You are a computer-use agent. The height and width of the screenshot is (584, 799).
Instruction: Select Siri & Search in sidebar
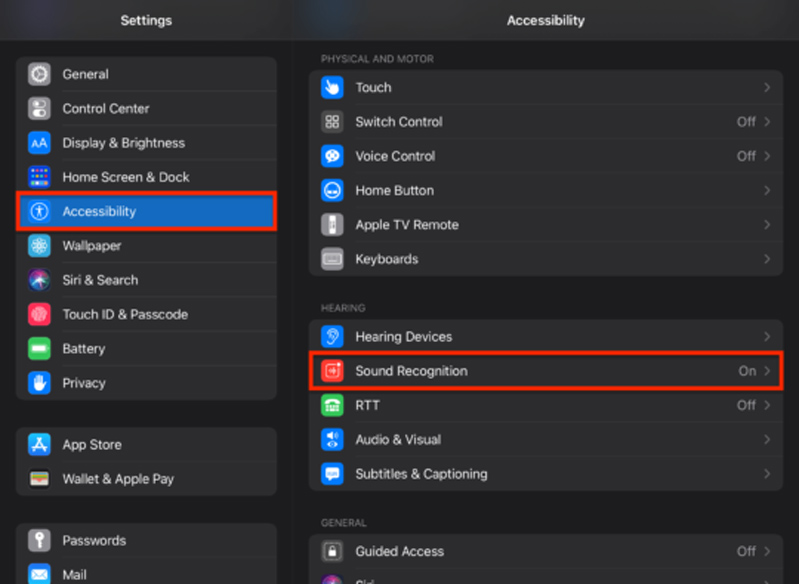click(146, 280)
